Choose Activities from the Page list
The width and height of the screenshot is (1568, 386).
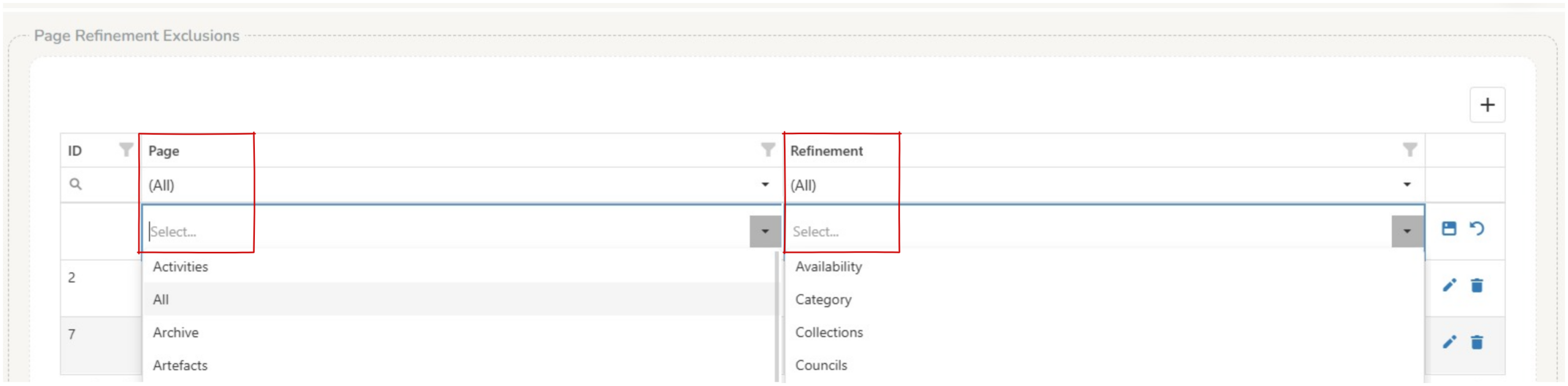(x=181, y=267)
